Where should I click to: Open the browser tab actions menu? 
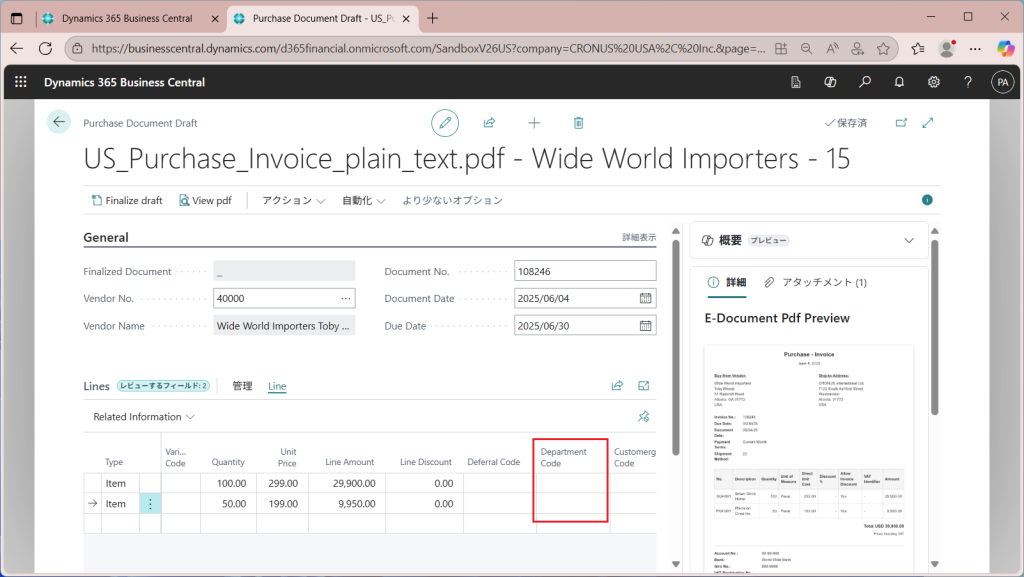coord(17,18)
